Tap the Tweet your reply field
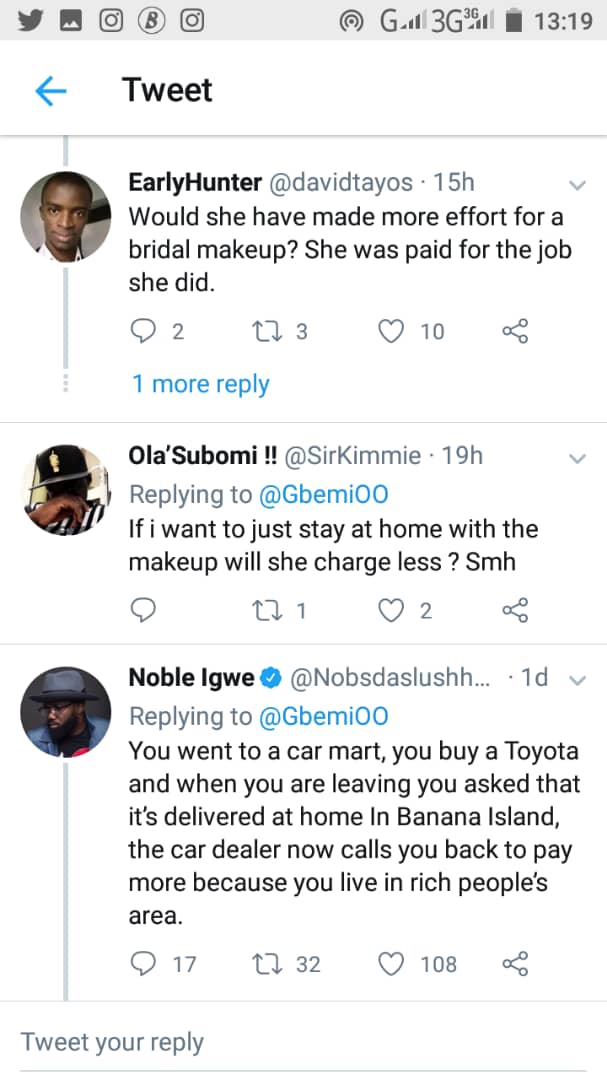 point(112,1042)
